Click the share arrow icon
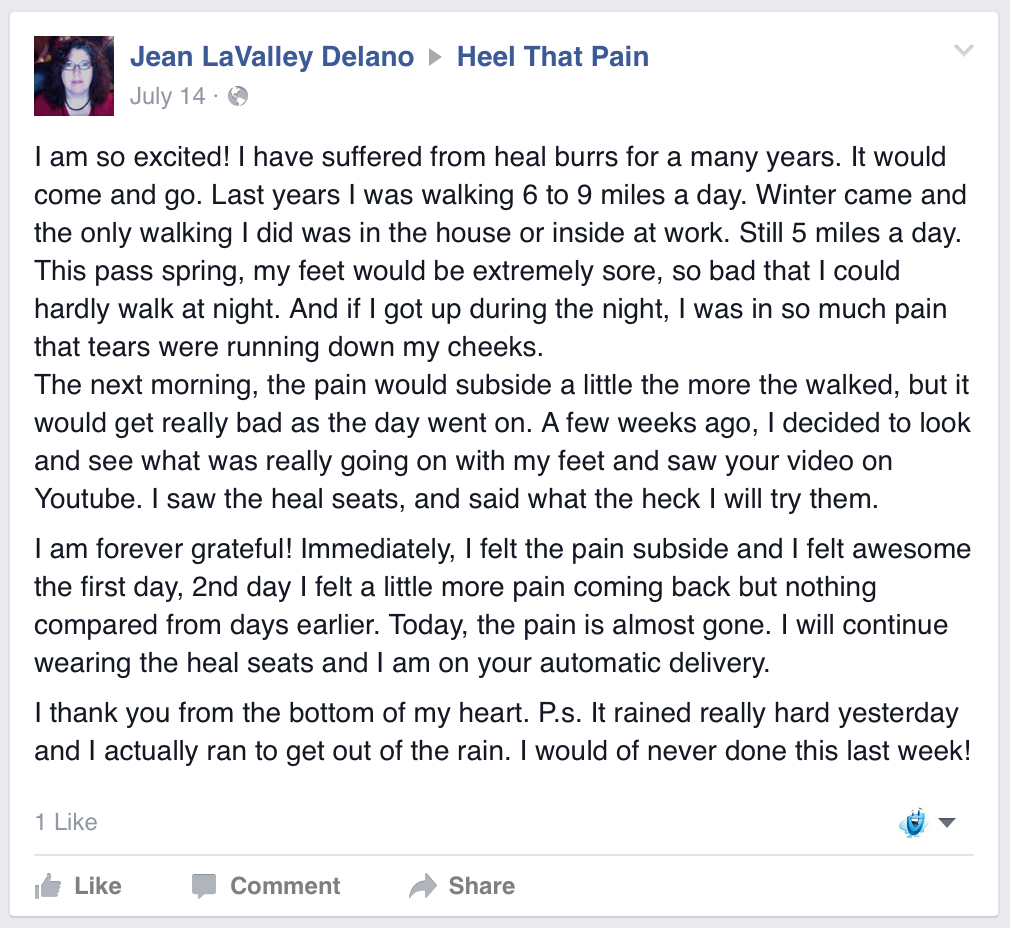1010x928 pixels. pos(423,886)
